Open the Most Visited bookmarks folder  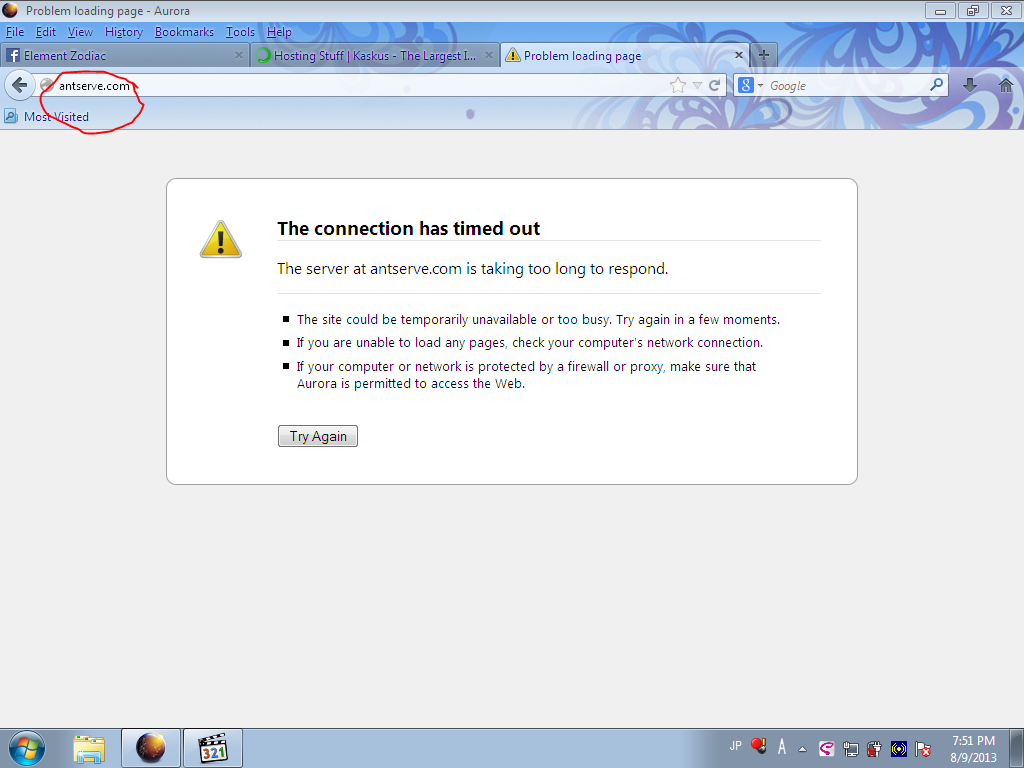(46, 116)
